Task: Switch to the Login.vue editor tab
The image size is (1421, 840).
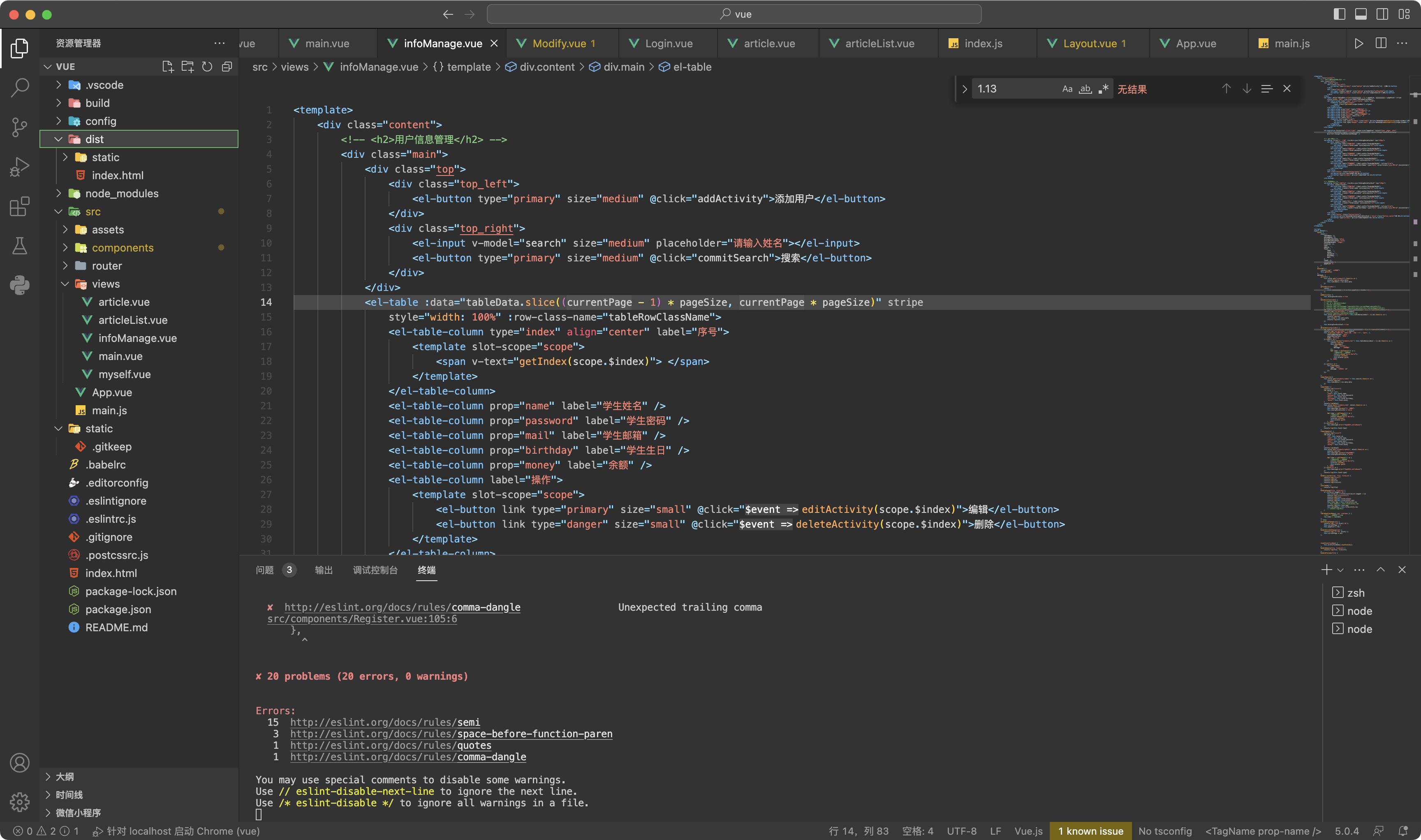Action: click(668, 44)
